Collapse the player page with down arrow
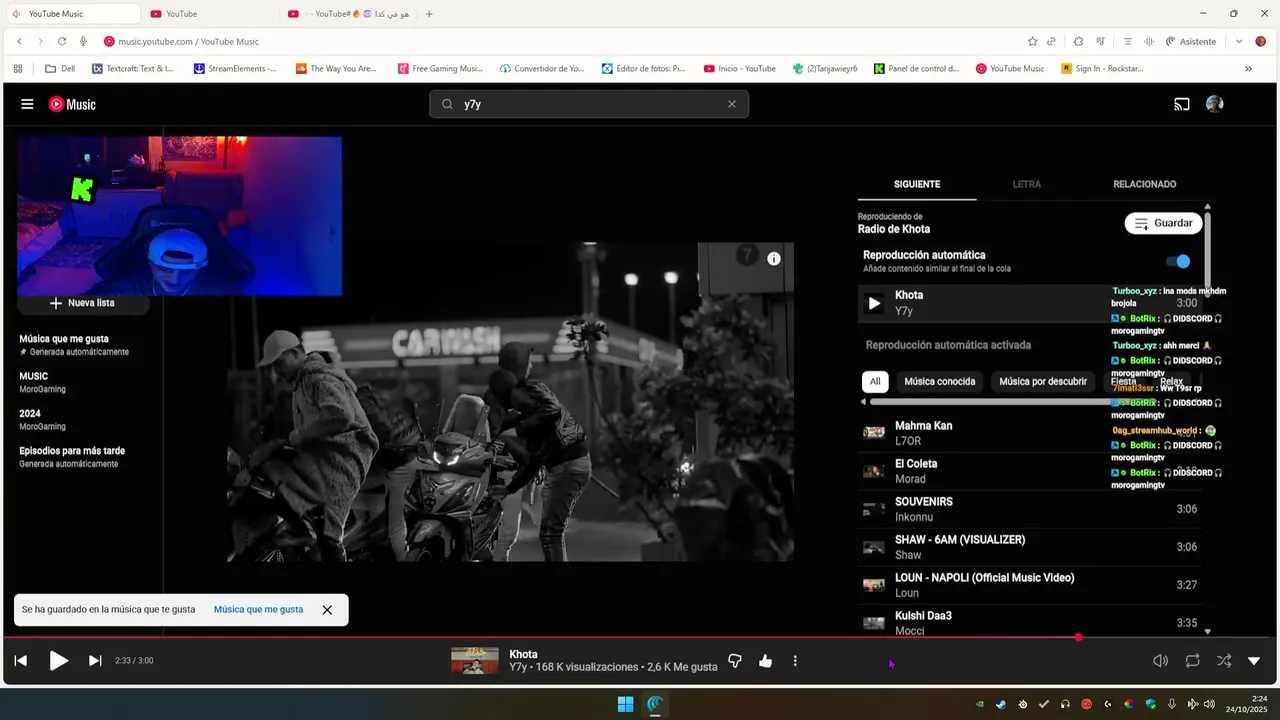 pyautogui.click(x=1254, y=661)
